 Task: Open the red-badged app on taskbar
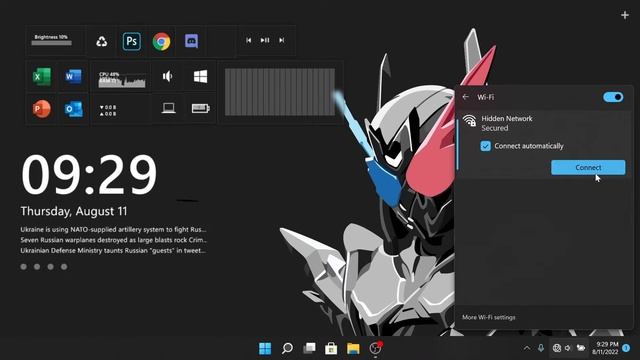coord(375,348)
